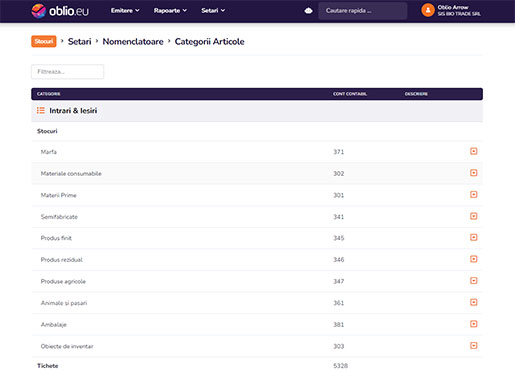The width and height of the screenshot is (515, 371).
Task: Go to Nomenclatoare breadcrumb
Action: (x=133, y=42)
